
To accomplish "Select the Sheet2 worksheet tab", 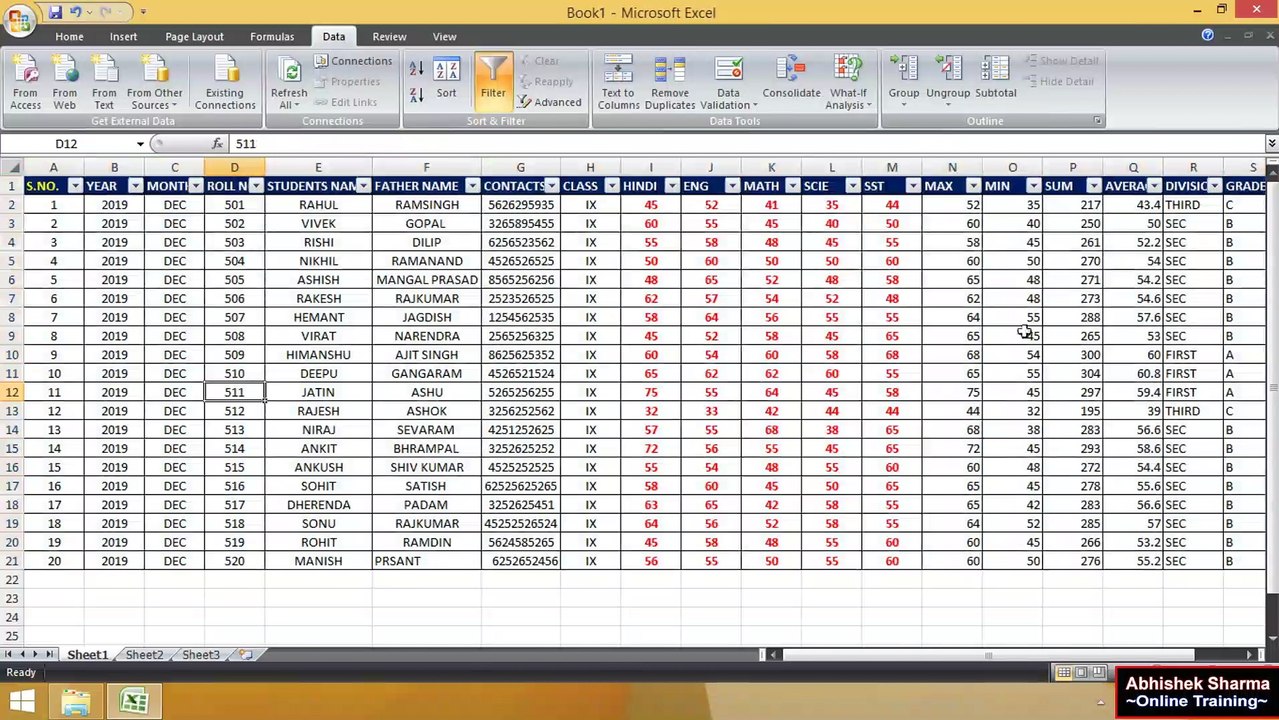I will pyautogui.click(x=144, y=655).
